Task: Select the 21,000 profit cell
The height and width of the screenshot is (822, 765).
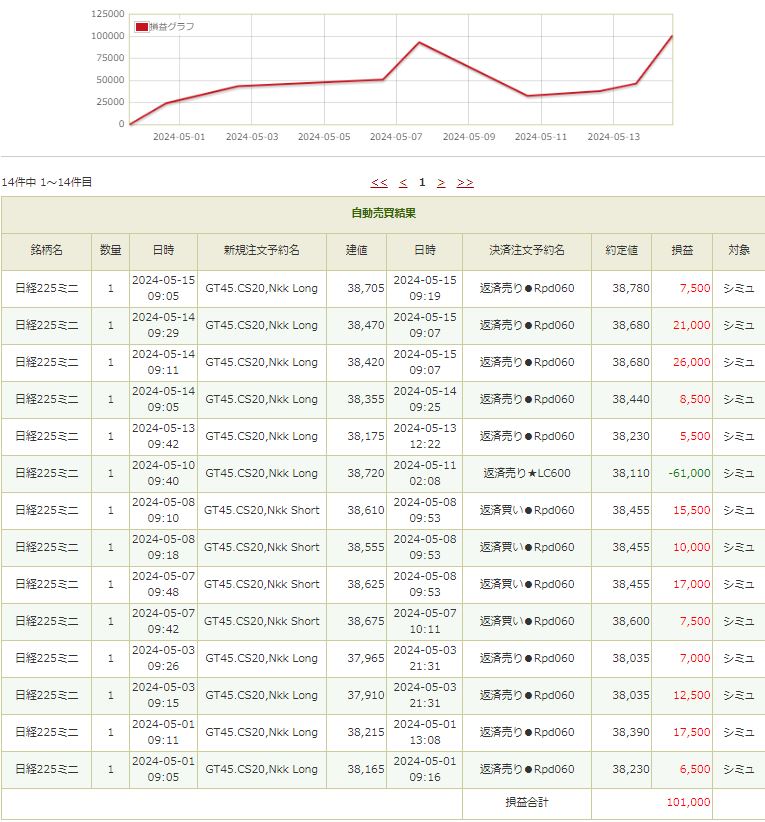Action: pos(682,326)
